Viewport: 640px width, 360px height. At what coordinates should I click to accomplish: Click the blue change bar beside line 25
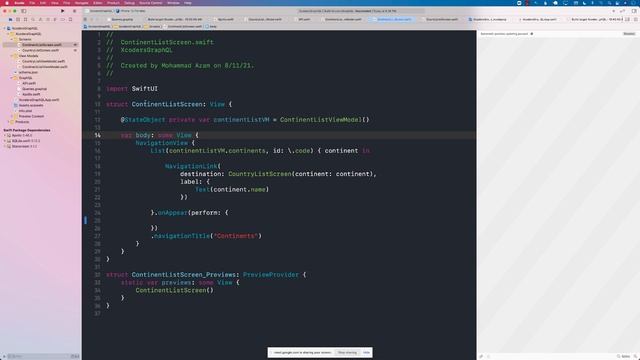[x=85, y=220]
